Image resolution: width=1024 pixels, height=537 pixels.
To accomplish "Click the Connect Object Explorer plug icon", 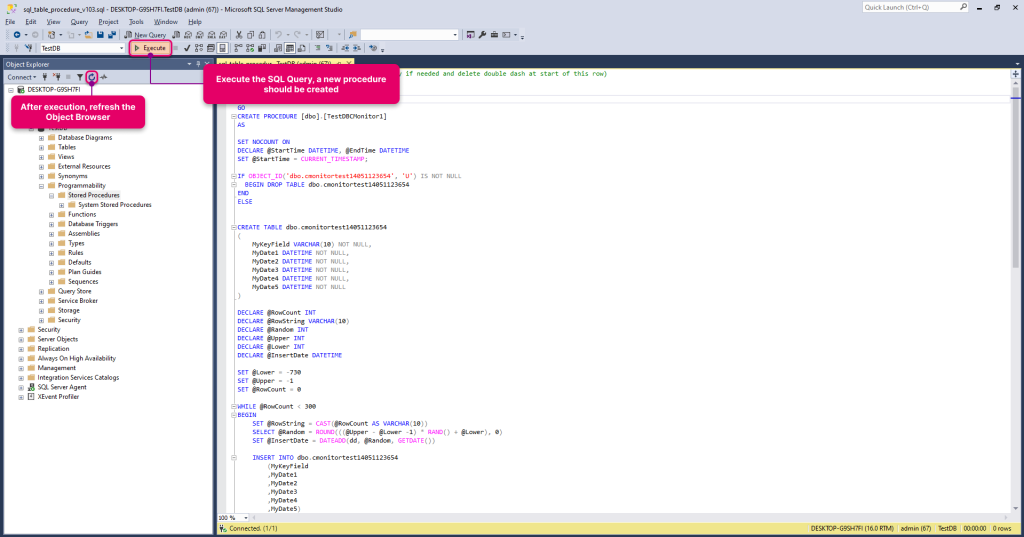I will (45, 77).
